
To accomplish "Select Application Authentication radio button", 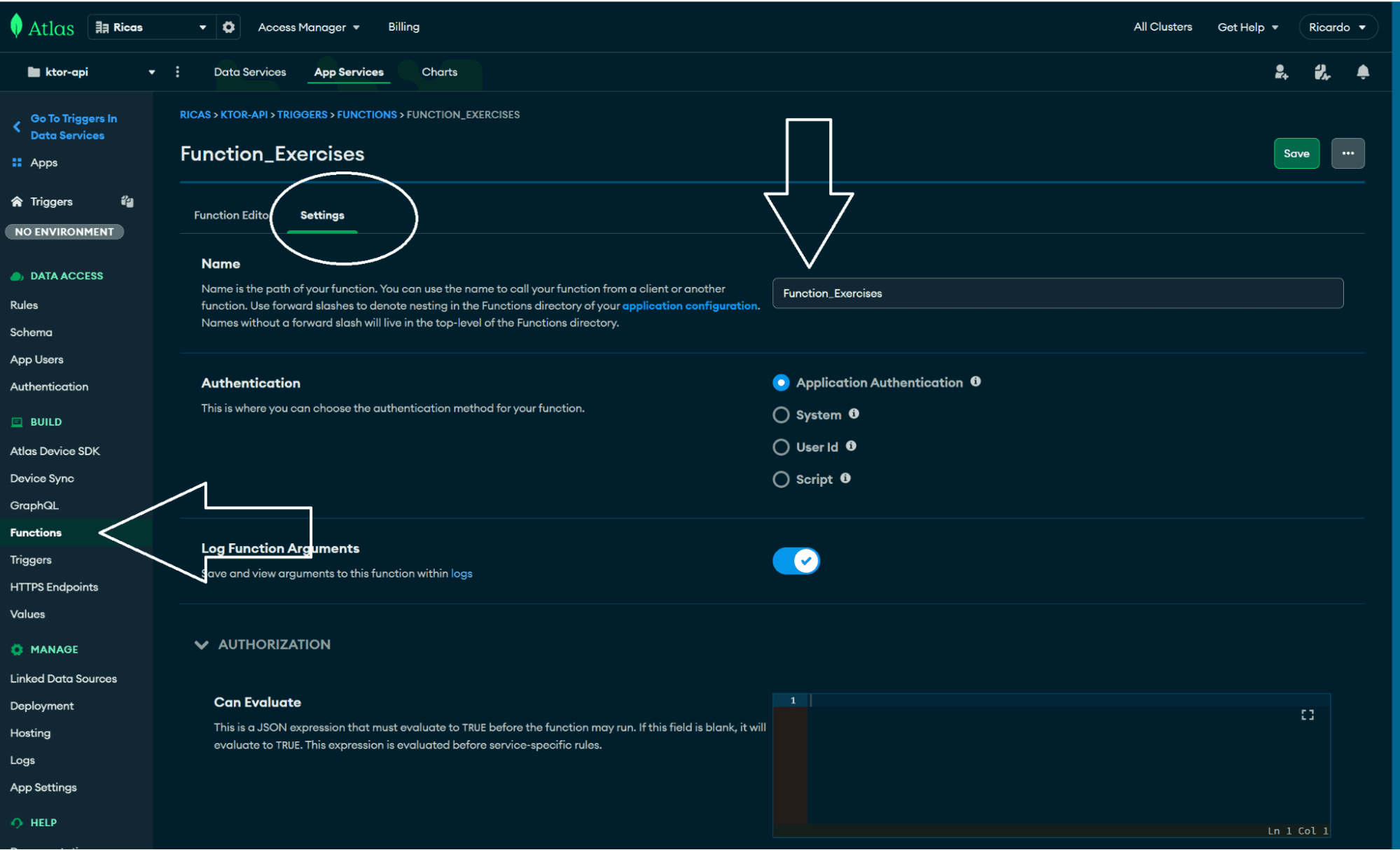I will 782,382.
